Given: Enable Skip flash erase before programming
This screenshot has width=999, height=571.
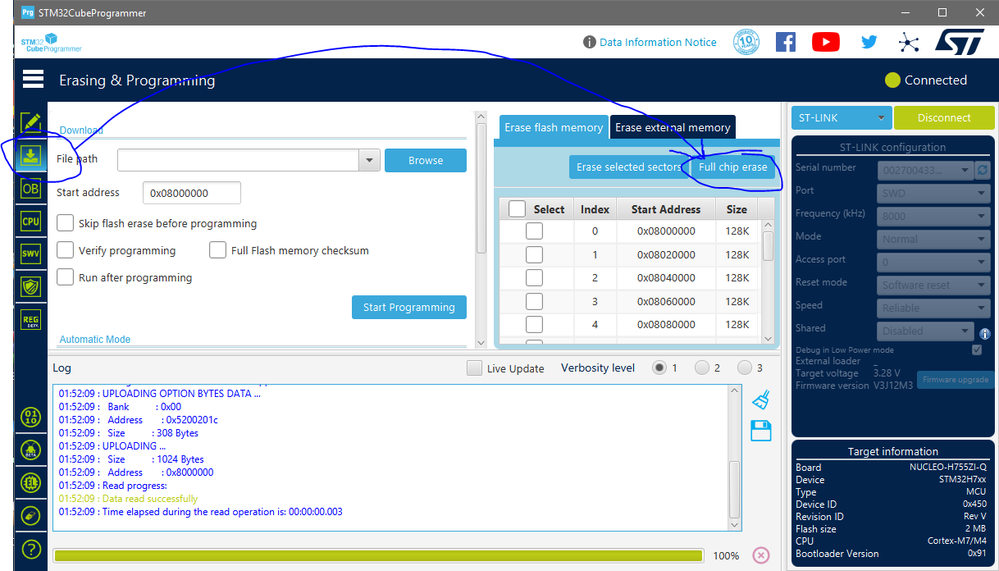Looking at the screenshot, I should [65, 223].
